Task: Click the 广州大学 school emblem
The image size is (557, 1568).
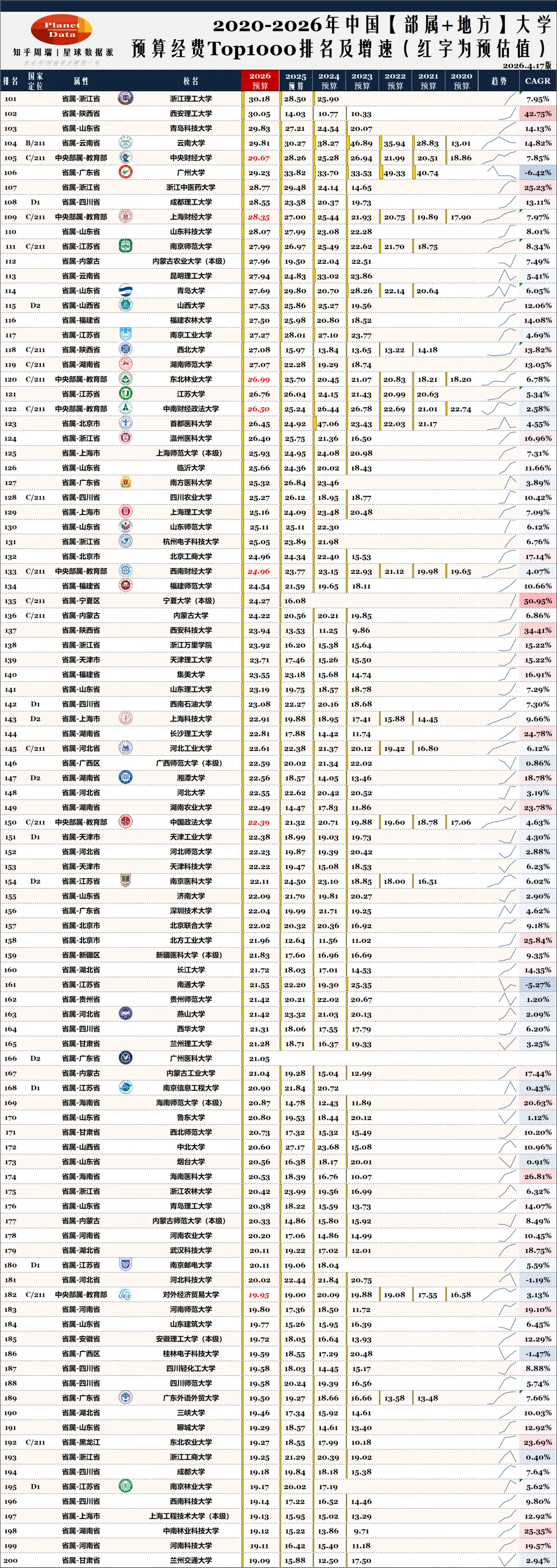Action: 125,172
